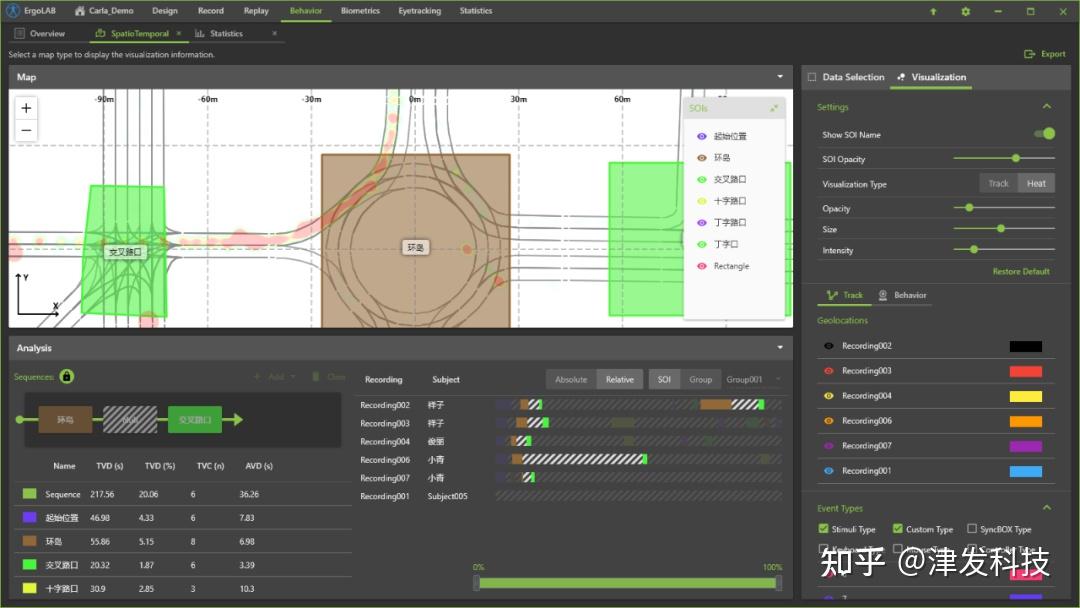1080x608 pixels.
Task: Toggle Recording004 eye visibility icon
Action: (x=829, y=396)
